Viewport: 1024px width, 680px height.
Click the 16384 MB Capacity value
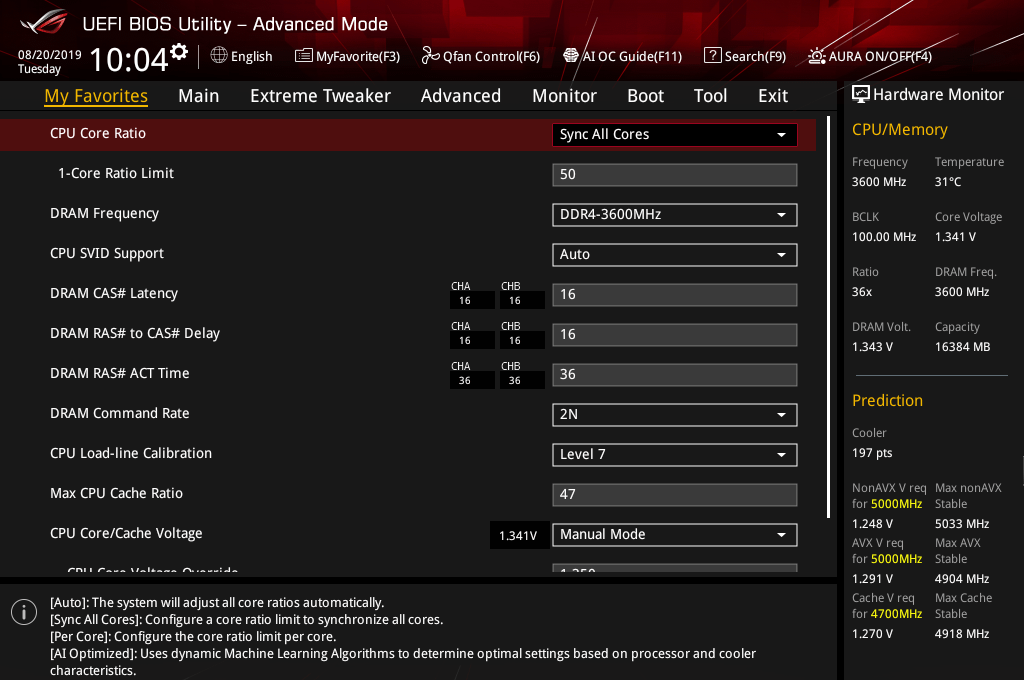pyautogui.click(x=963, y=347)
